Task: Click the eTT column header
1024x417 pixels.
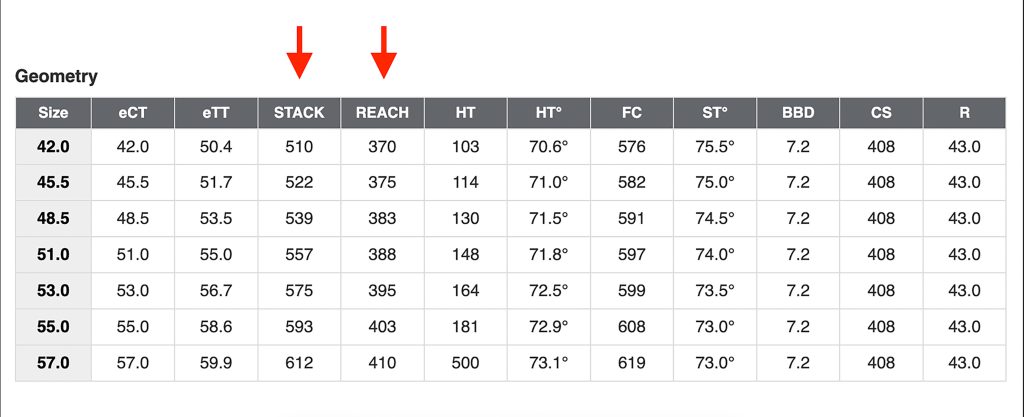Action: click(216, 113)
